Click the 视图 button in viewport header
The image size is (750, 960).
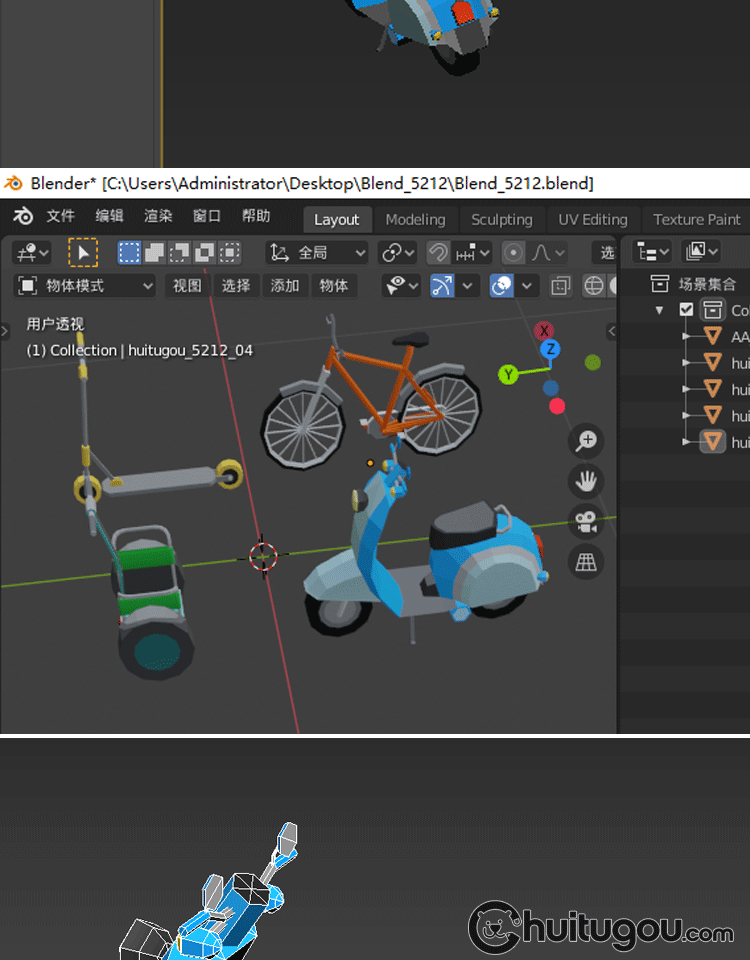point(187,286)
